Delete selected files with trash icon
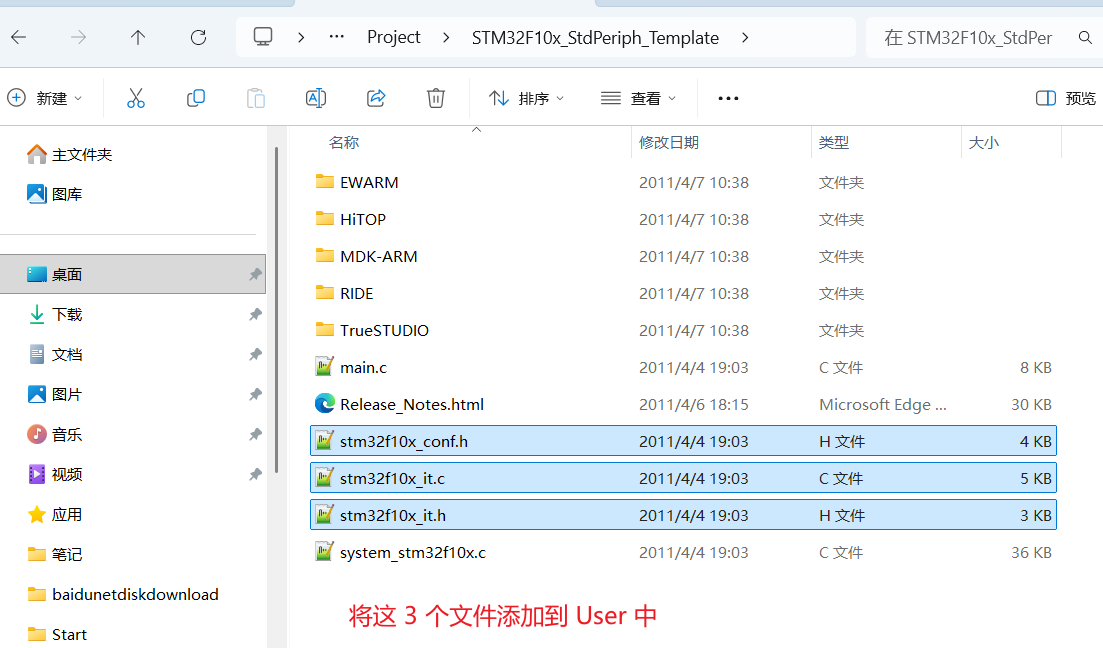 point(436,98)
